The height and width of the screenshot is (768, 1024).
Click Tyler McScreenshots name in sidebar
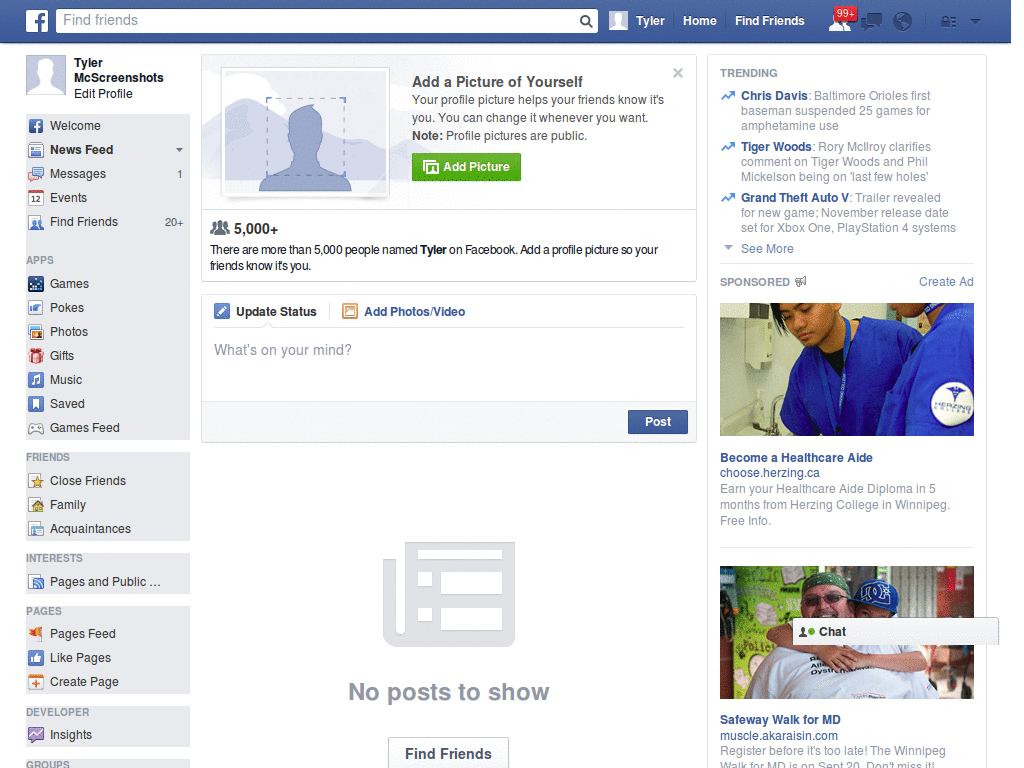[119, 71]
